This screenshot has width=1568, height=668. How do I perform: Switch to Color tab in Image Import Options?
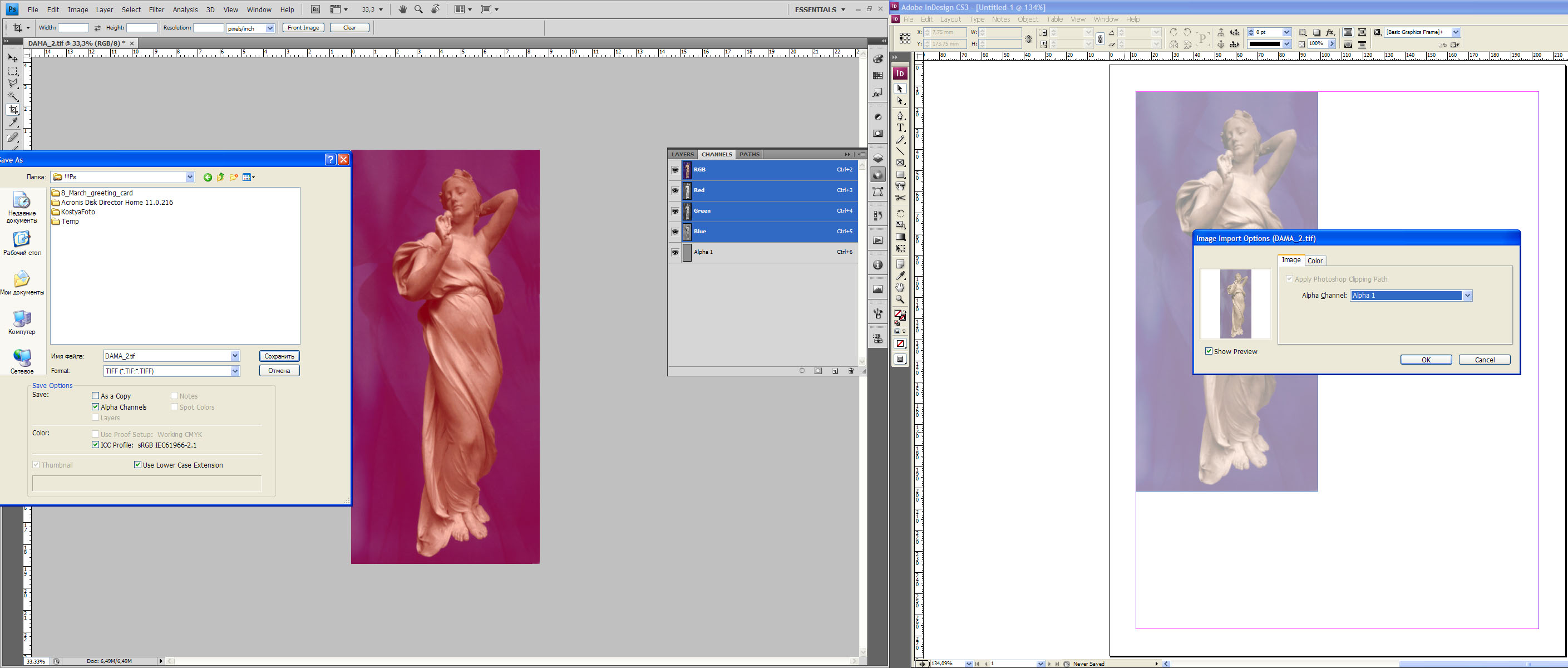tap(1315, 261)
